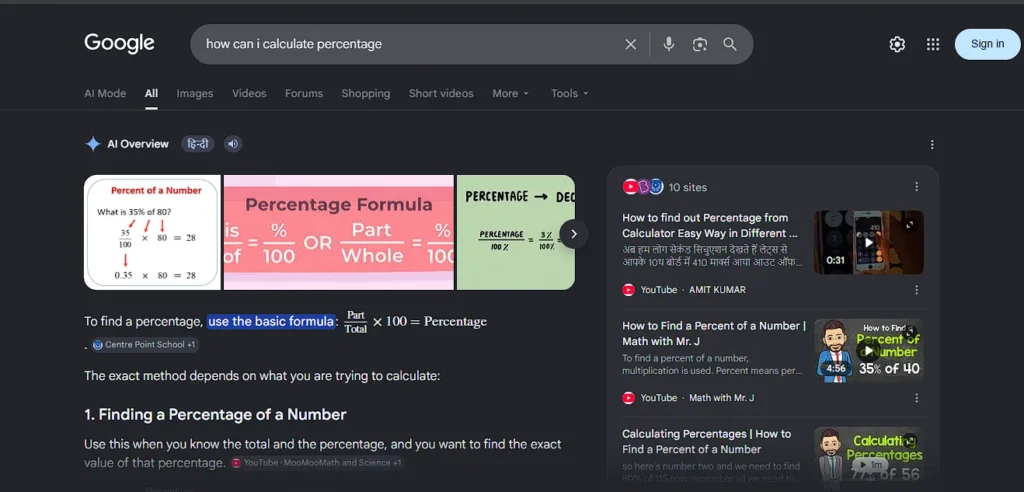
Task: Open 10 sites panel three-dot menu
Action: (916, 187)
